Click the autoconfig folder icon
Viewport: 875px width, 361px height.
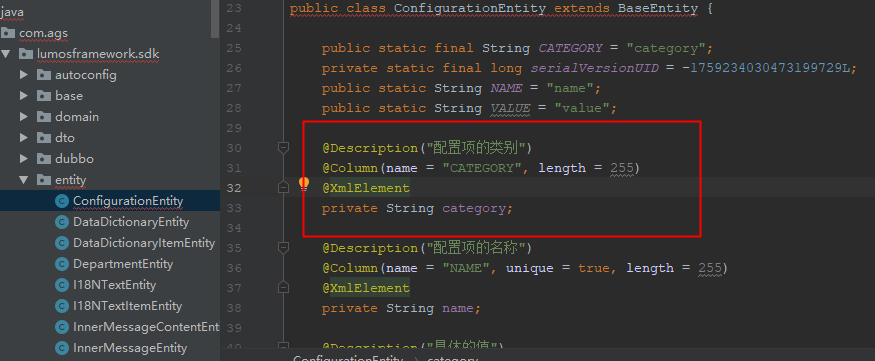[44, 75]
